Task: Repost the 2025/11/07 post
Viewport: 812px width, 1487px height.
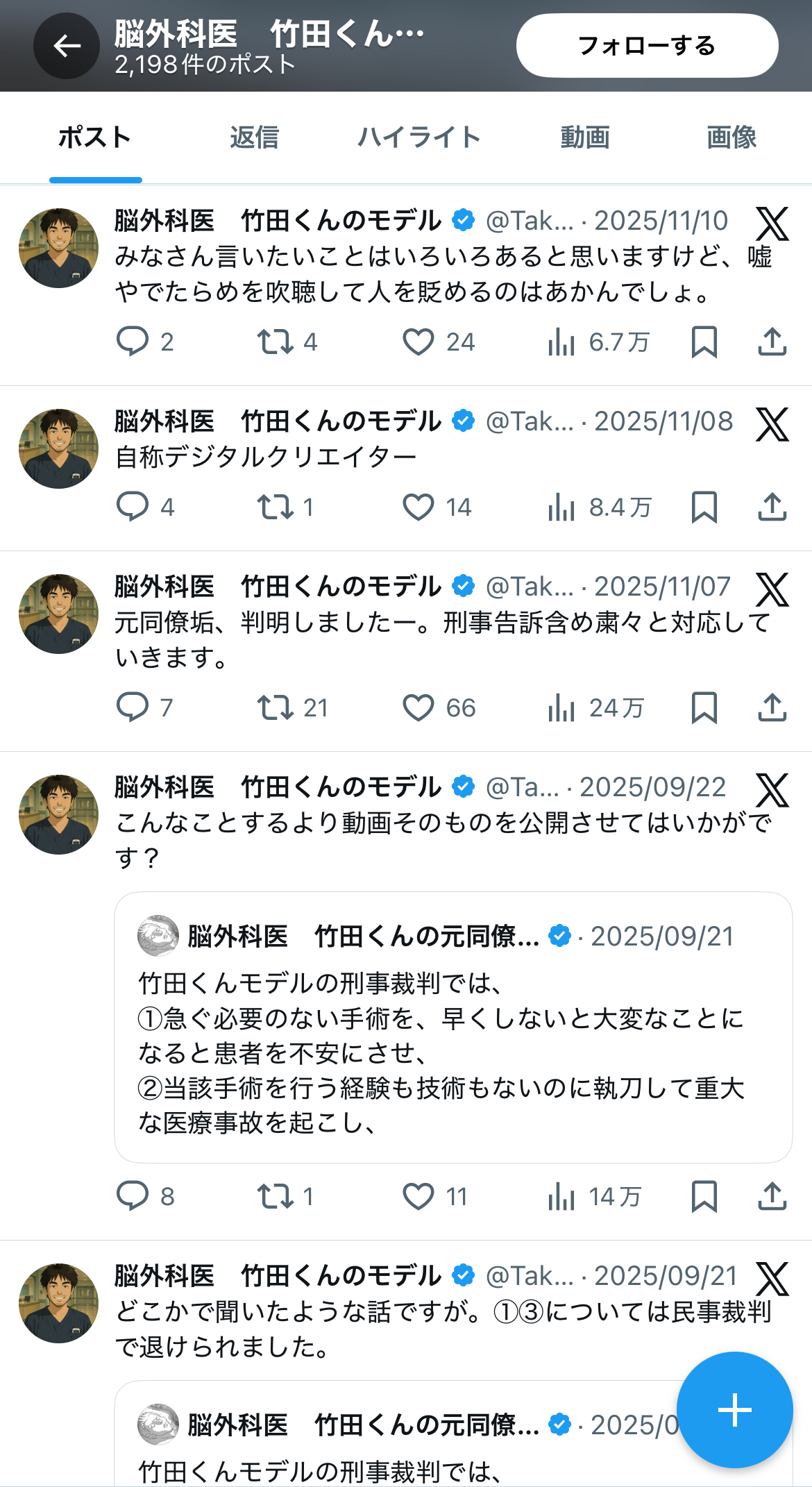Action: [x=276, y=707]
